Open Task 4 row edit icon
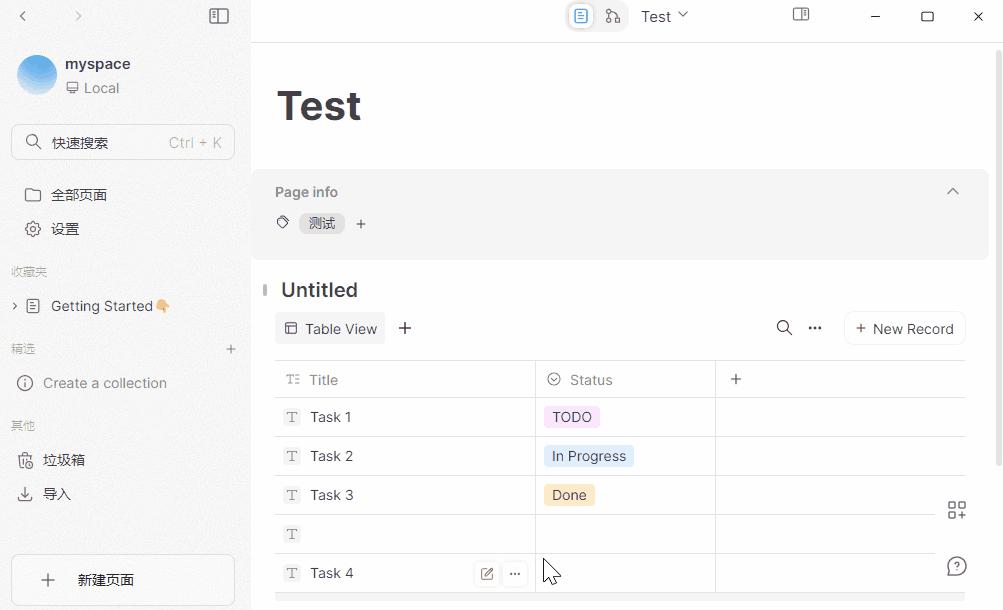Image resolution: width=1003 pixels, height=610 pixels. [x=487, y=573]
